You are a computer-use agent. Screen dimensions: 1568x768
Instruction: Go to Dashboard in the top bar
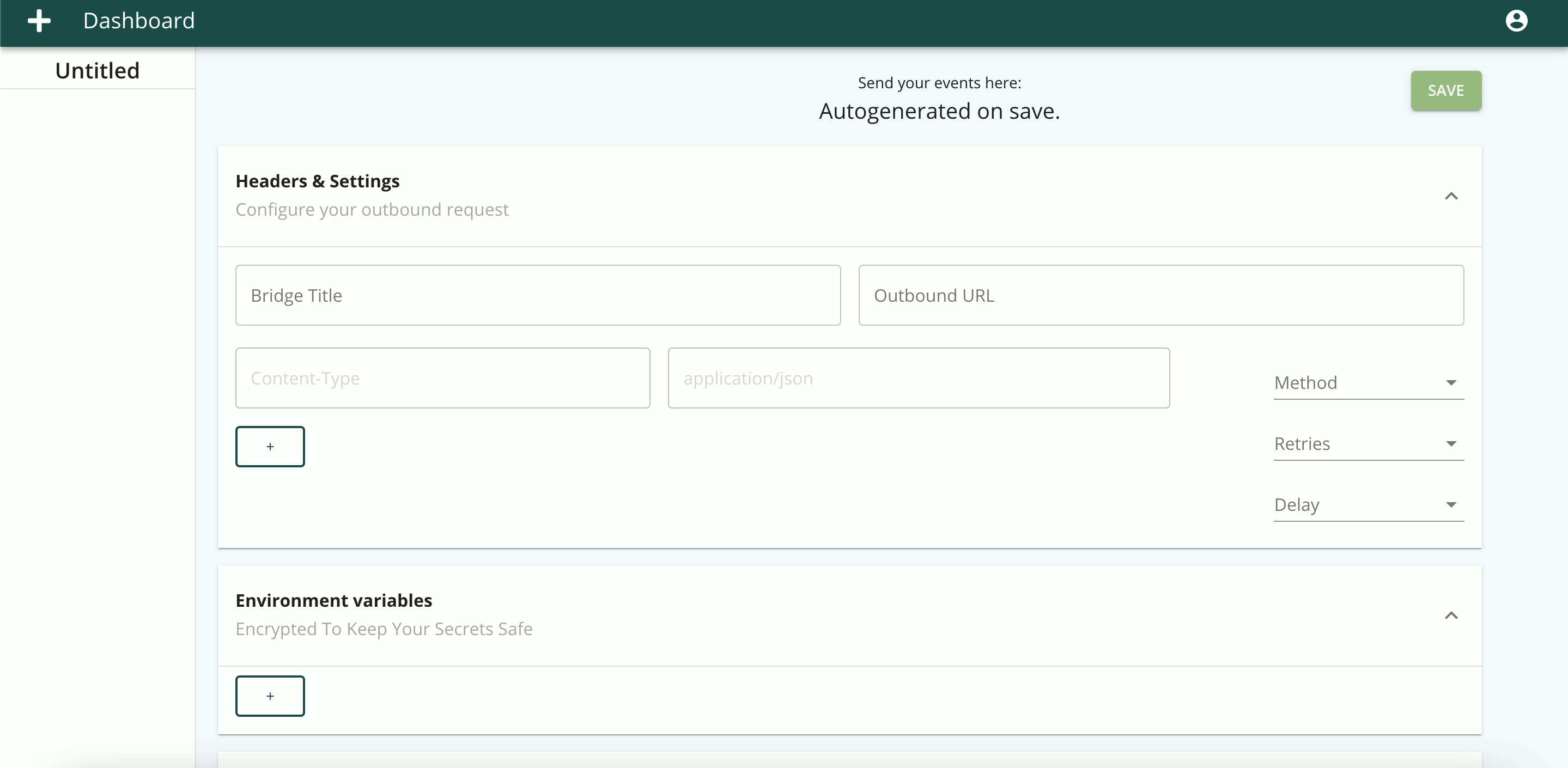coord(139,21)
